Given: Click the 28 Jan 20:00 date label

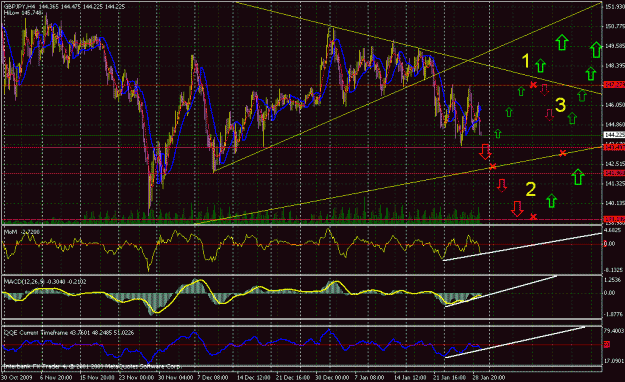Looking at the screenshot, I should [488, 377].
